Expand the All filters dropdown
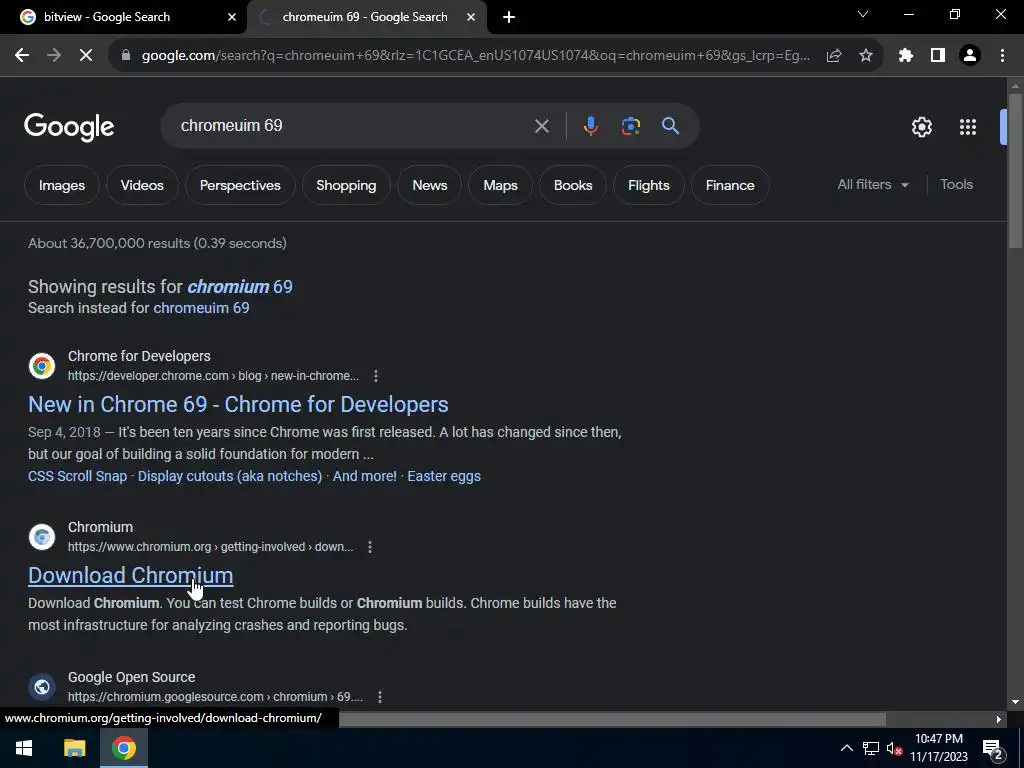1024x768 pixels. pyautogui.click(x=872, y=185)
